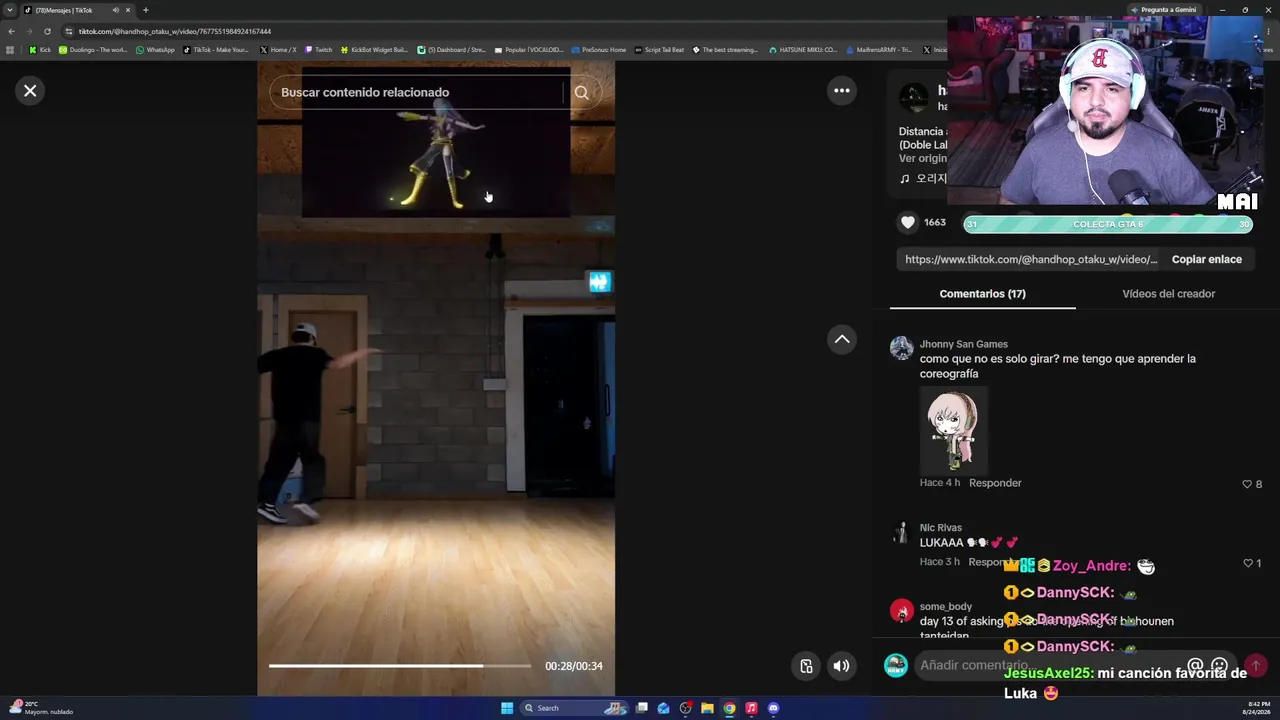Open a new Chrome tab
The image size is (1280, 720).
point(145,10)
